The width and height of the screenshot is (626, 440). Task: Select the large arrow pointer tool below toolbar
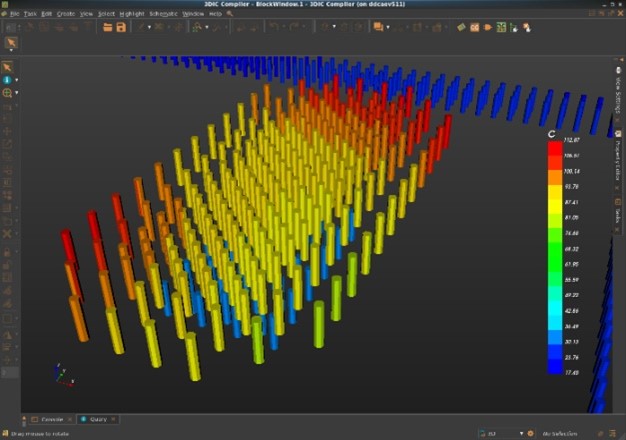tap(11, 42)
